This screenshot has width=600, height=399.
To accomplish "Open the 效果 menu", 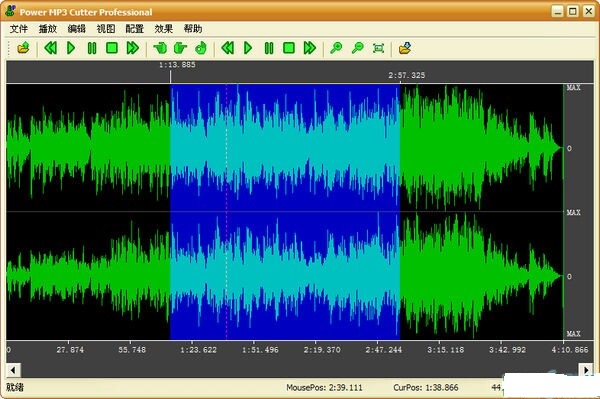I will tap(164, 29).
